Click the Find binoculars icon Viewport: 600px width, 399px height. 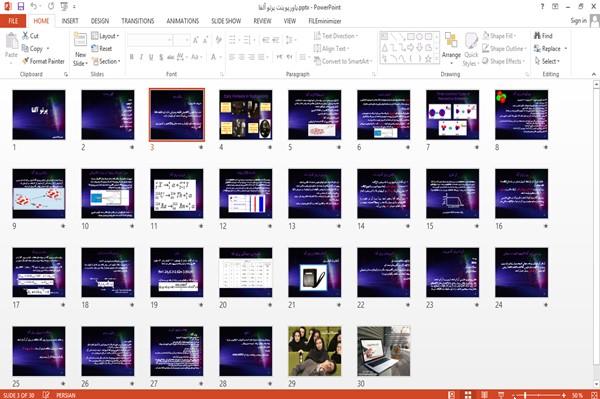coord(537,36)
